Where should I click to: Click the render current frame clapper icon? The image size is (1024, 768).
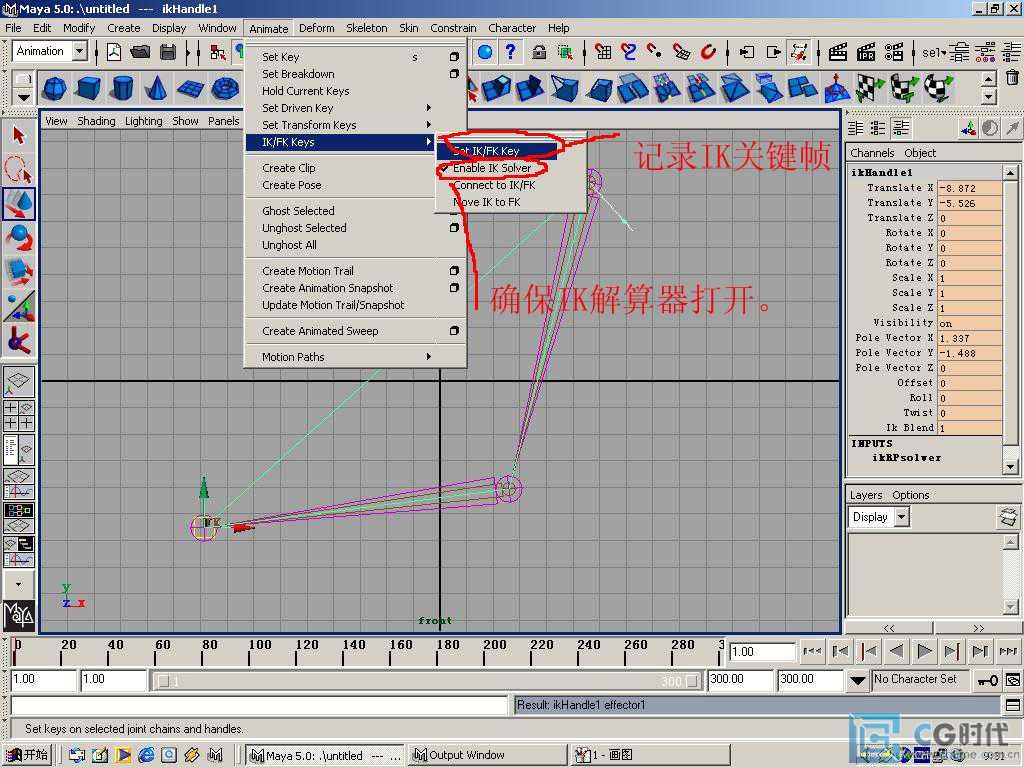[838, 52]
